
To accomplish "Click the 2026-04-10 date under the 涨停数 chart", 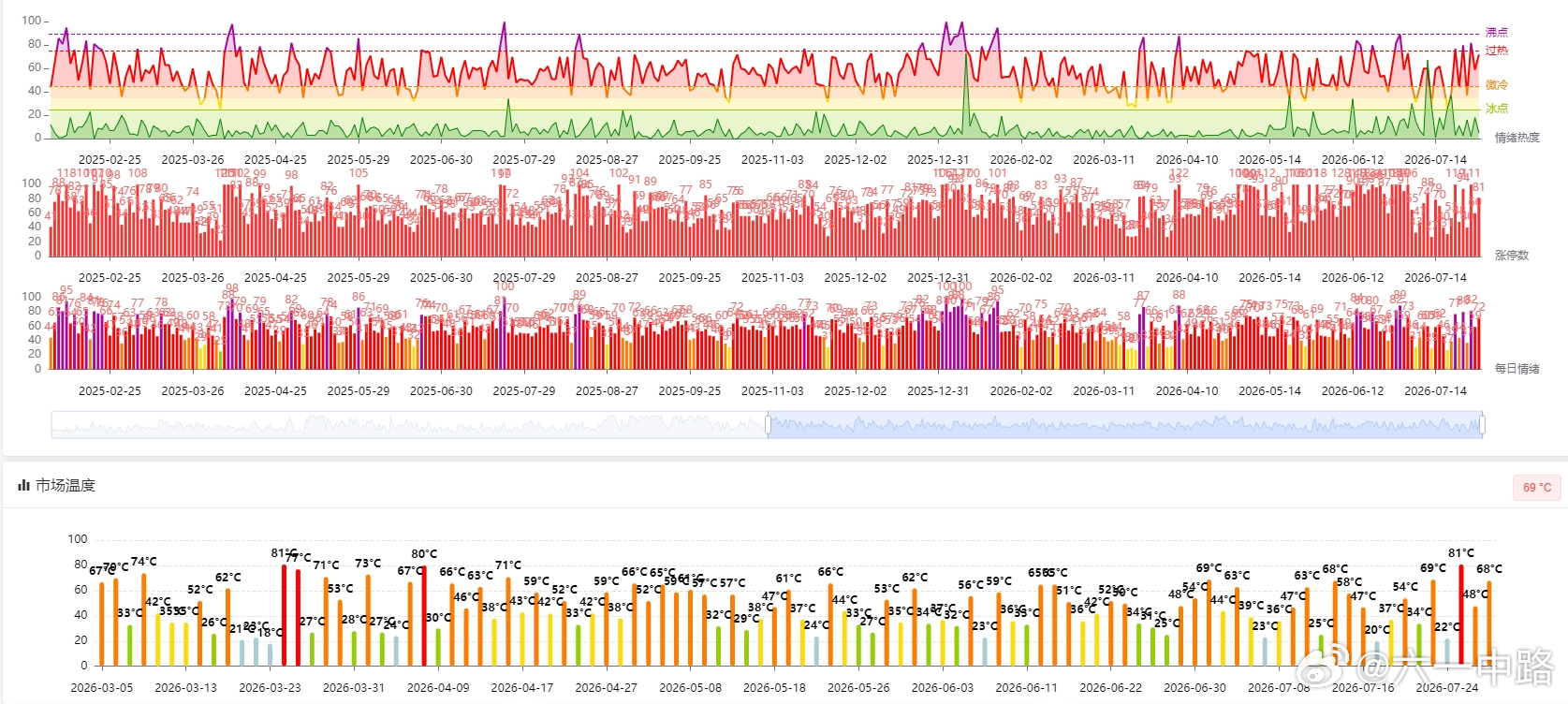I will (x=1187, y=277).
